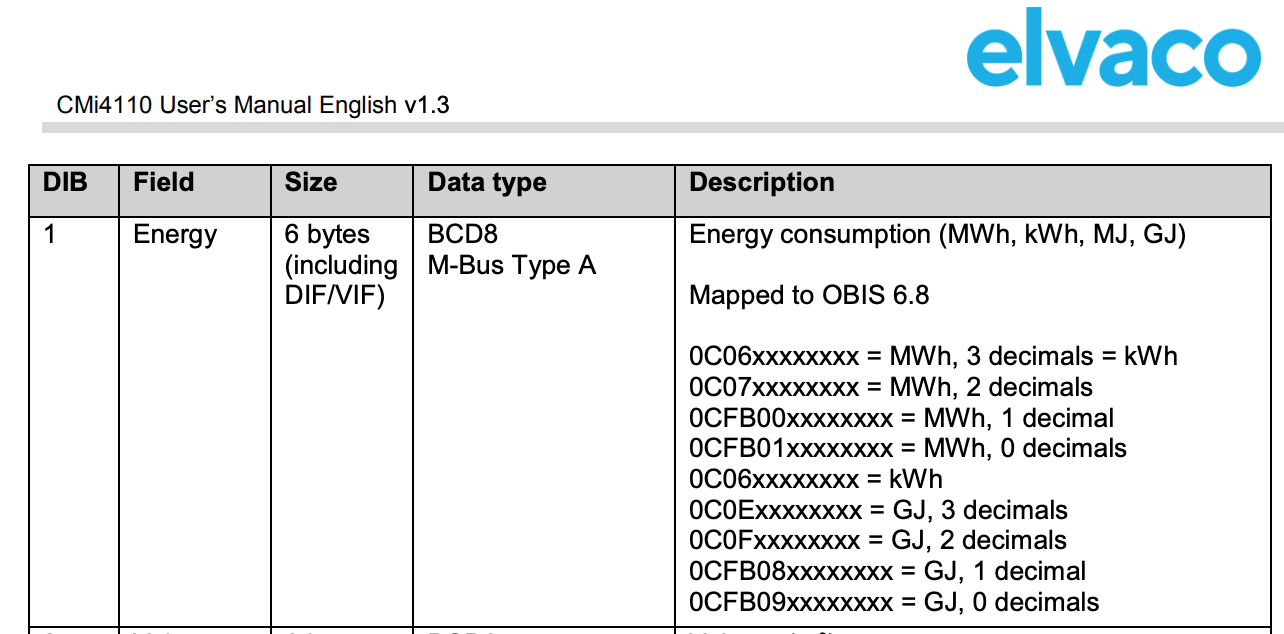Click the 0C07xxxxxxxx MWh 2 decimals line
This screenshot has width=1284, height=634.
[x=891, y=387]
